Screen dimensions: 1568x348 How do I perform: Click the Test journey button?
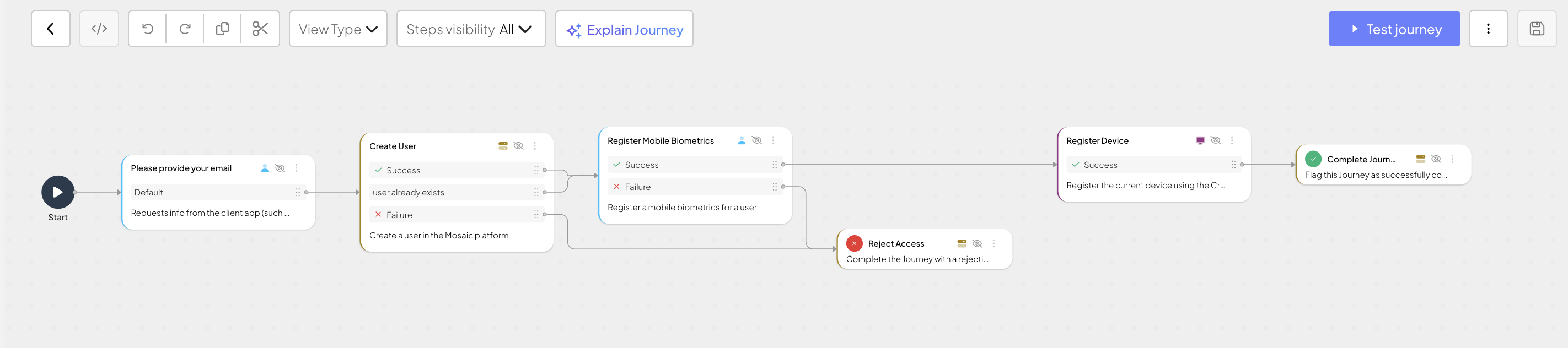[x=1394, y=29]
